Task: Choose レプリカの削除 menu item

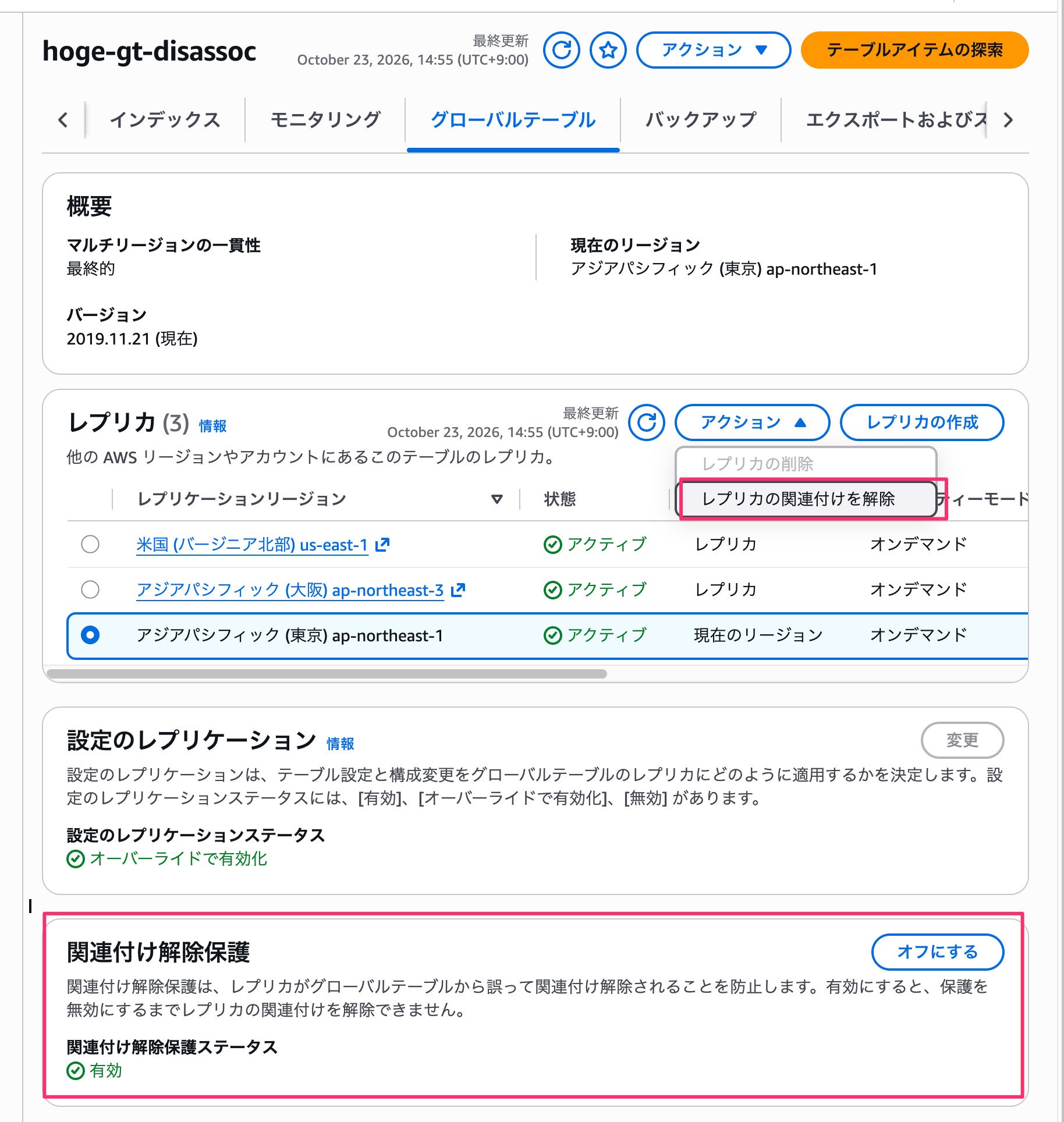Action: pyautogui.click(x=806, y=464)
